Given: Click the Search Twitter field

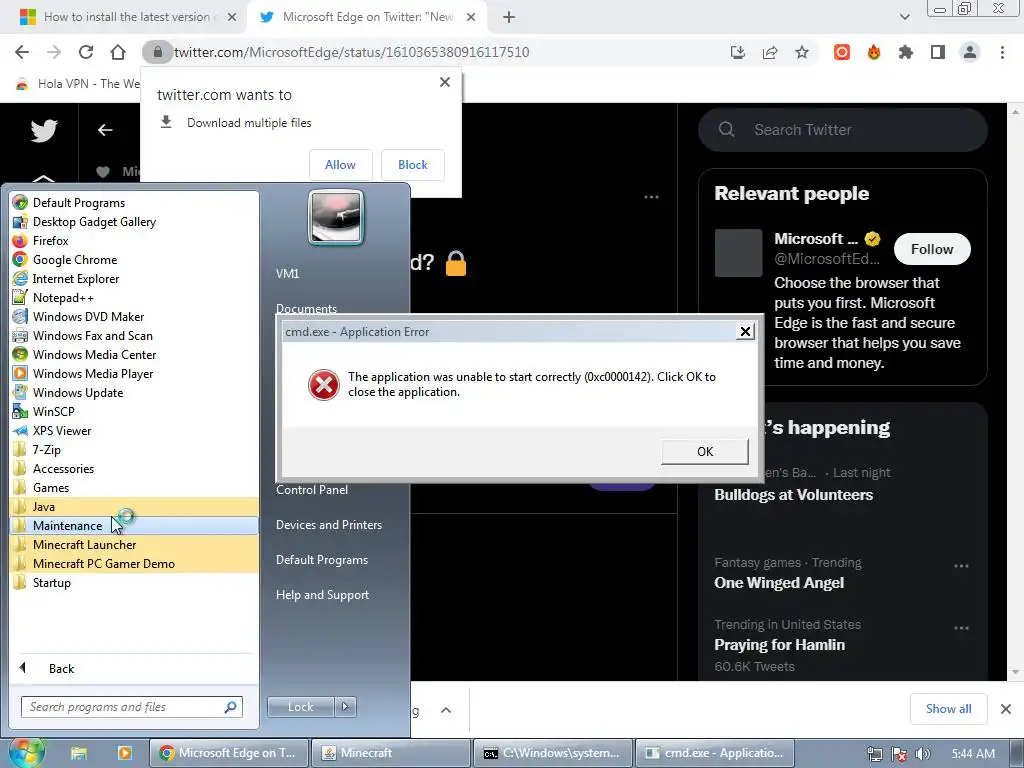Looking at the screenshot, I should tap(843, 129).
